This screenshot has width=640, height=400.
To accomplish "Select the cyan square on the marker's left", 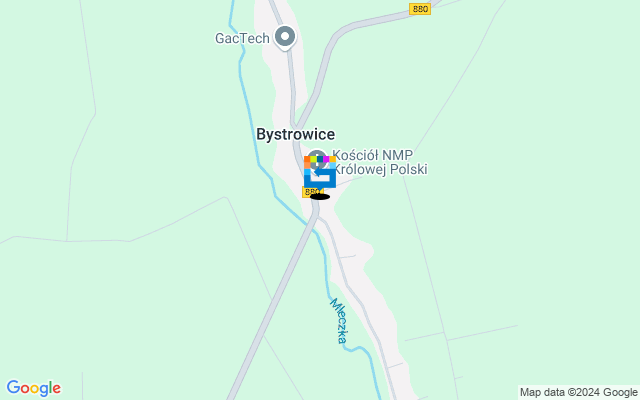I will (307, 172).
